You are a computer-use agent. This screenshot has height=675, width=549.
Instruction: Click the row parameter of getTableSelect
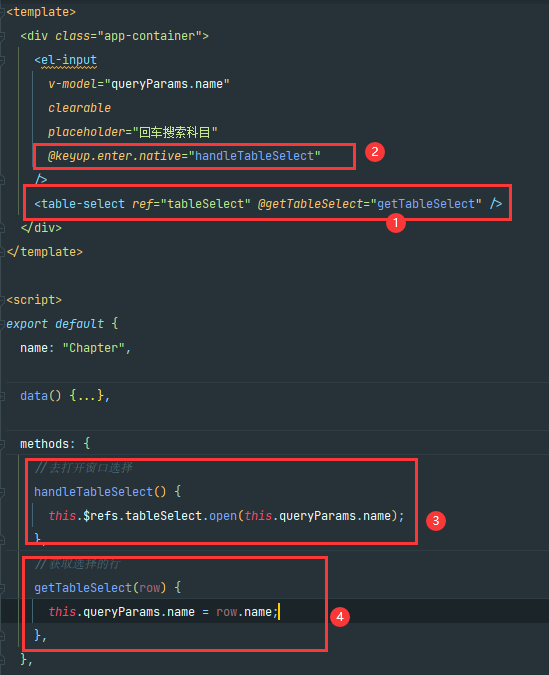tap(149, 588)
